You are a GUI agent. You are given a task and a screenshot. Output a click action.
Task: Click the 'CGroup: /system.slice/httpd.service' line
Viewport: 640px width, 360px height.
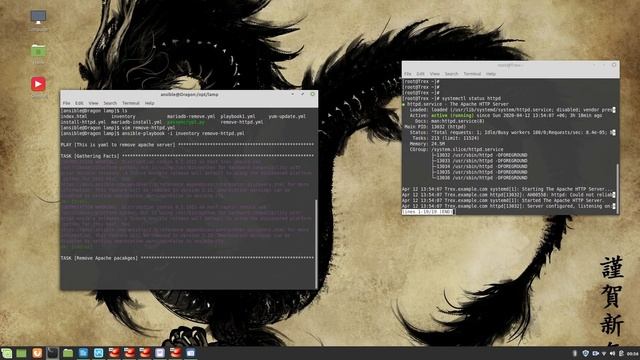point(457,149)
